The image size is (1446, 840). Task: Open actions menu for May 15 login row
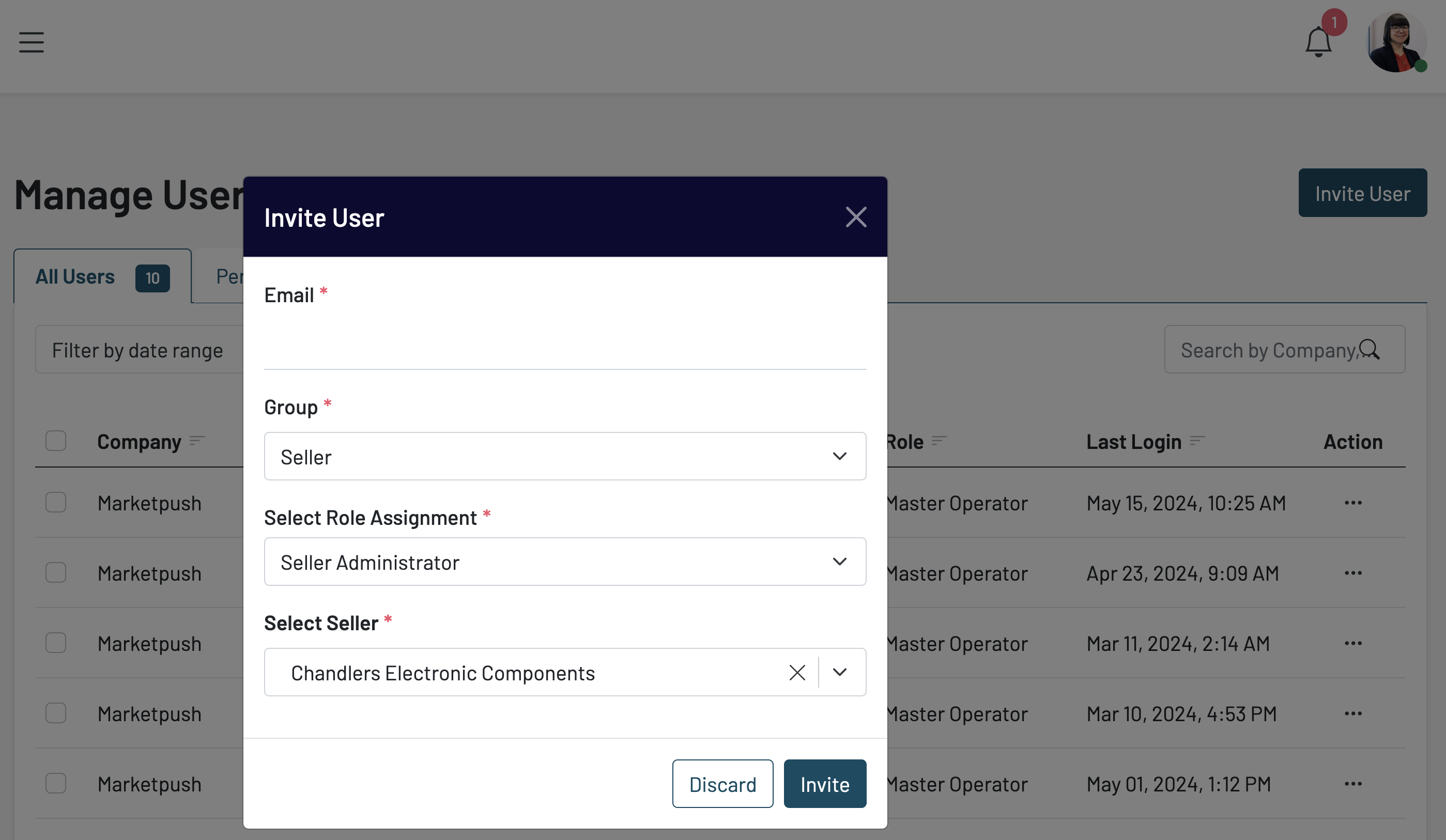click(1352, 503)
